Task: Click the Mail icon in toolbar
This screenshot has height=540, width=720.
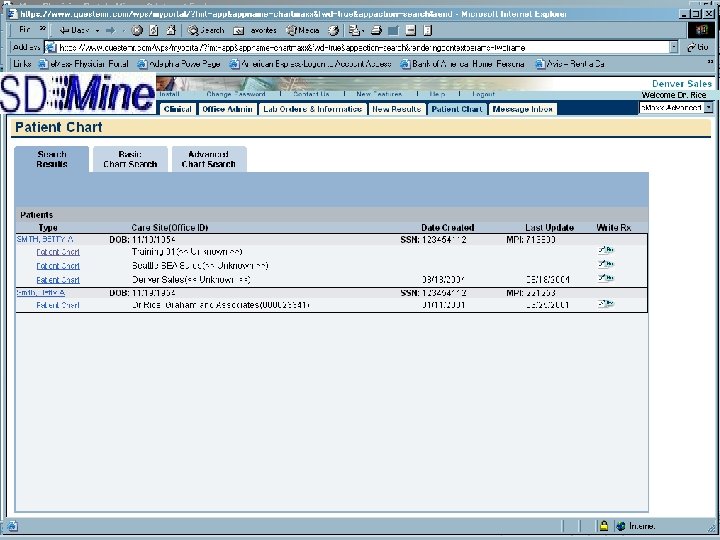Action: pyautogui.click(x=355, y=31)
